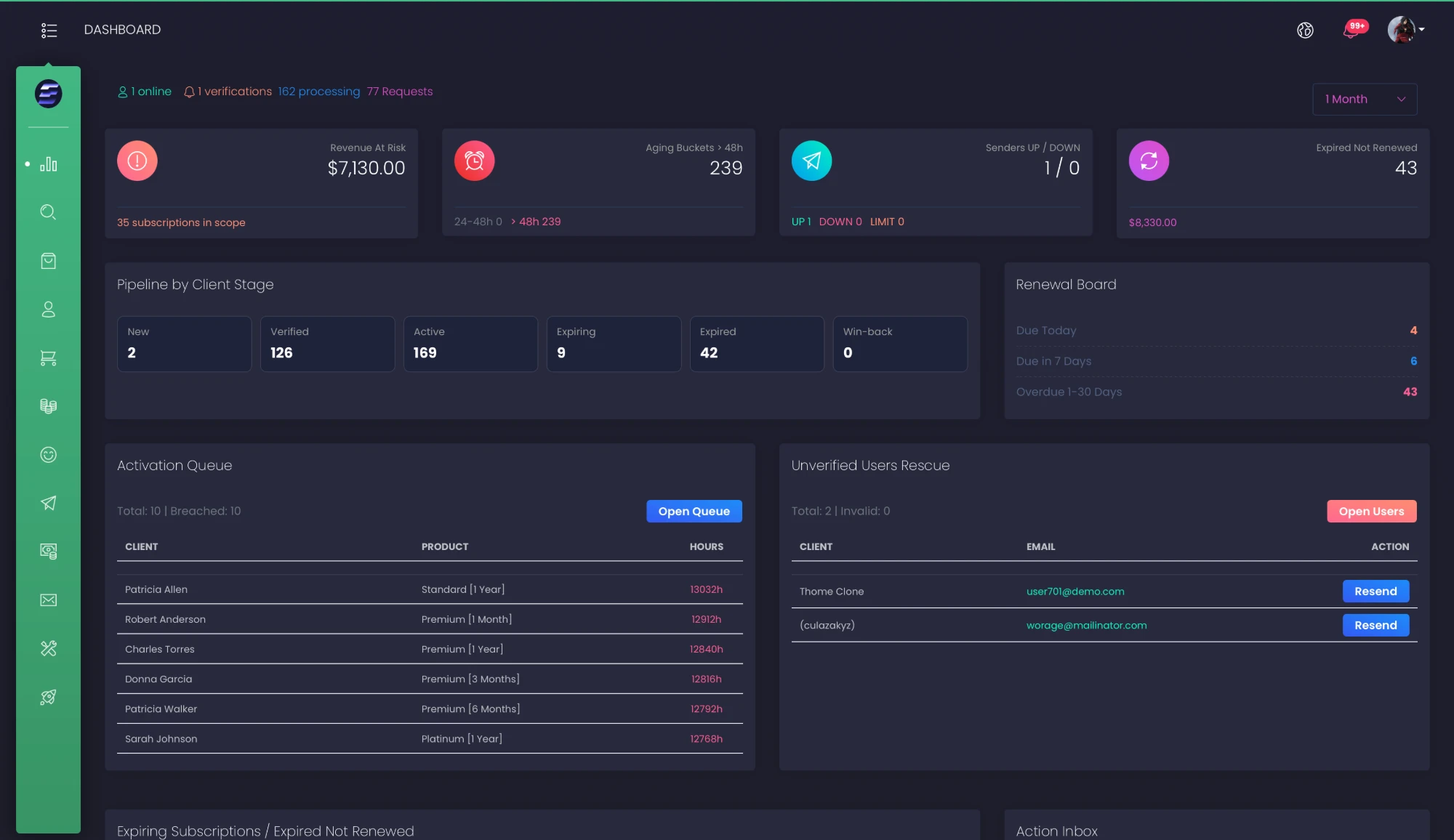Select the New pipeline stage card

pyautogui.click(x=185, y=344)
